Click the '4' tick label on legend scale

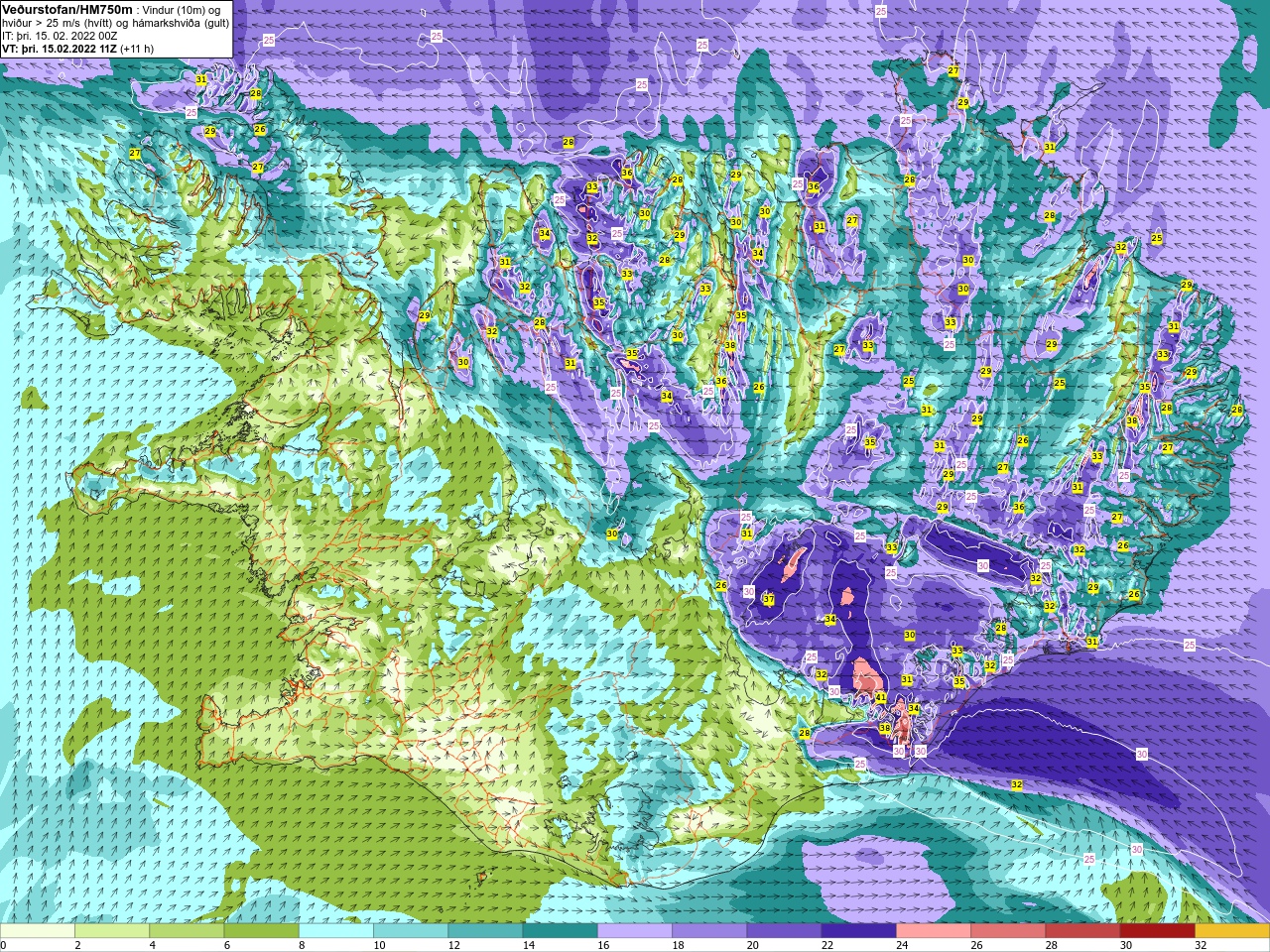pyautogui.click(x=151, y=945)
